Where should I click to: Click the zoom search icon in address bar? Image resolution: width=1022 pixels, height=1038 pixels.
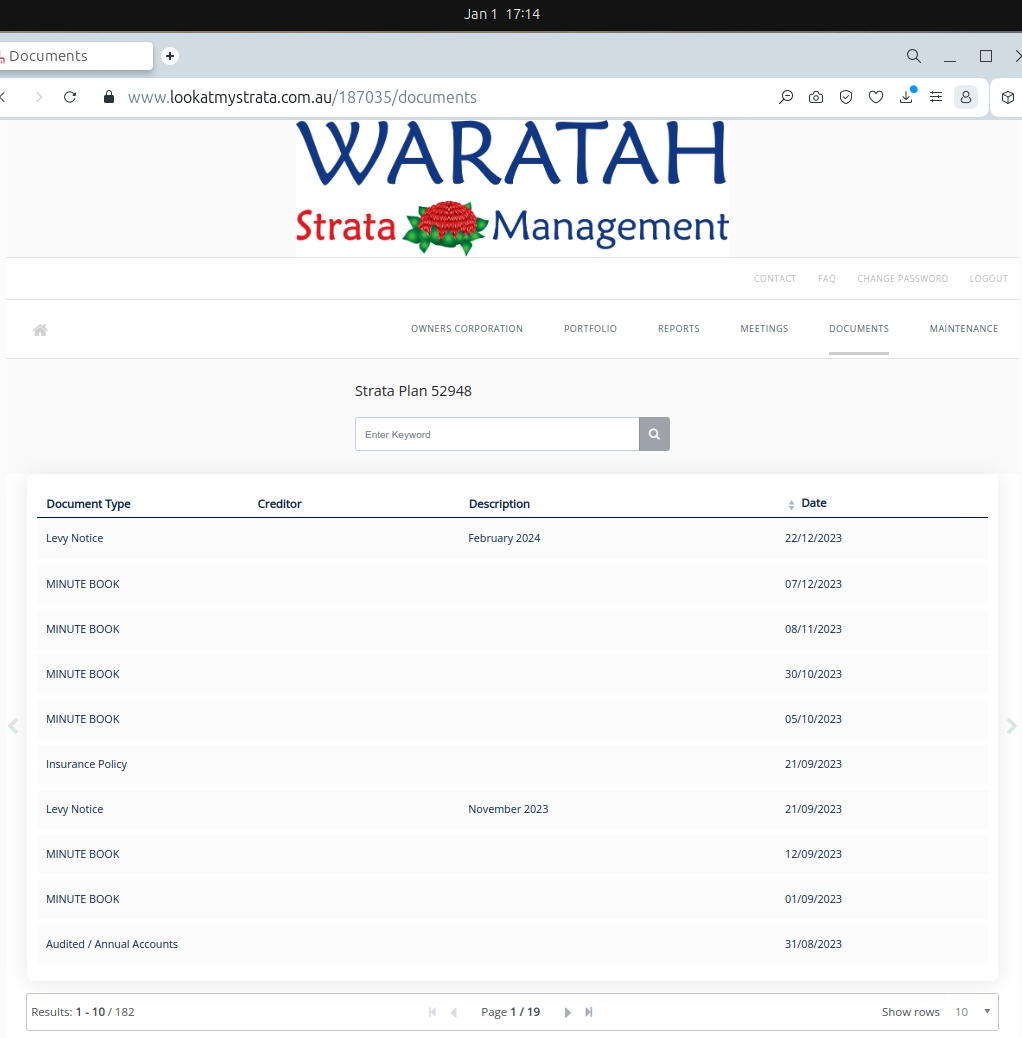pyautogui.click(x=786, y=97)
